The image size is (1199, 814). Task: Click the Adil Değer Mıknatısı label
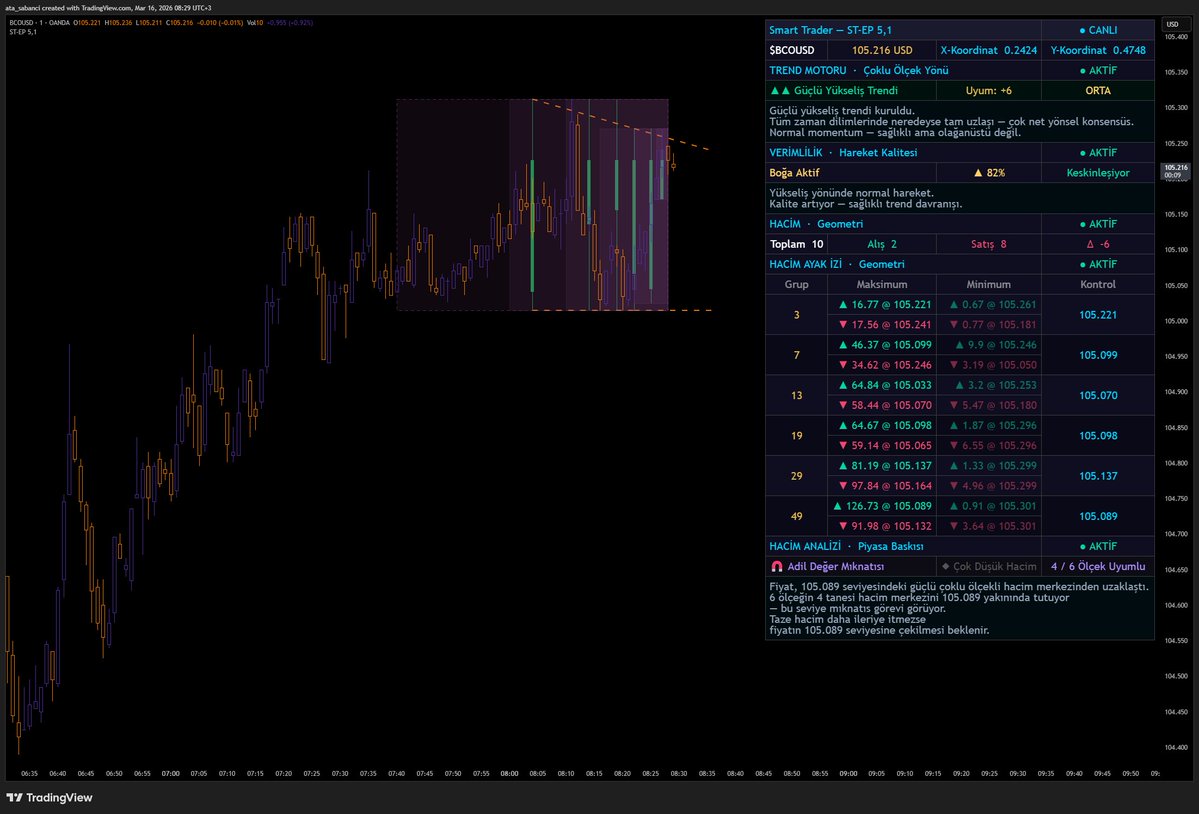pyautogui.click(x=836, y=566)
